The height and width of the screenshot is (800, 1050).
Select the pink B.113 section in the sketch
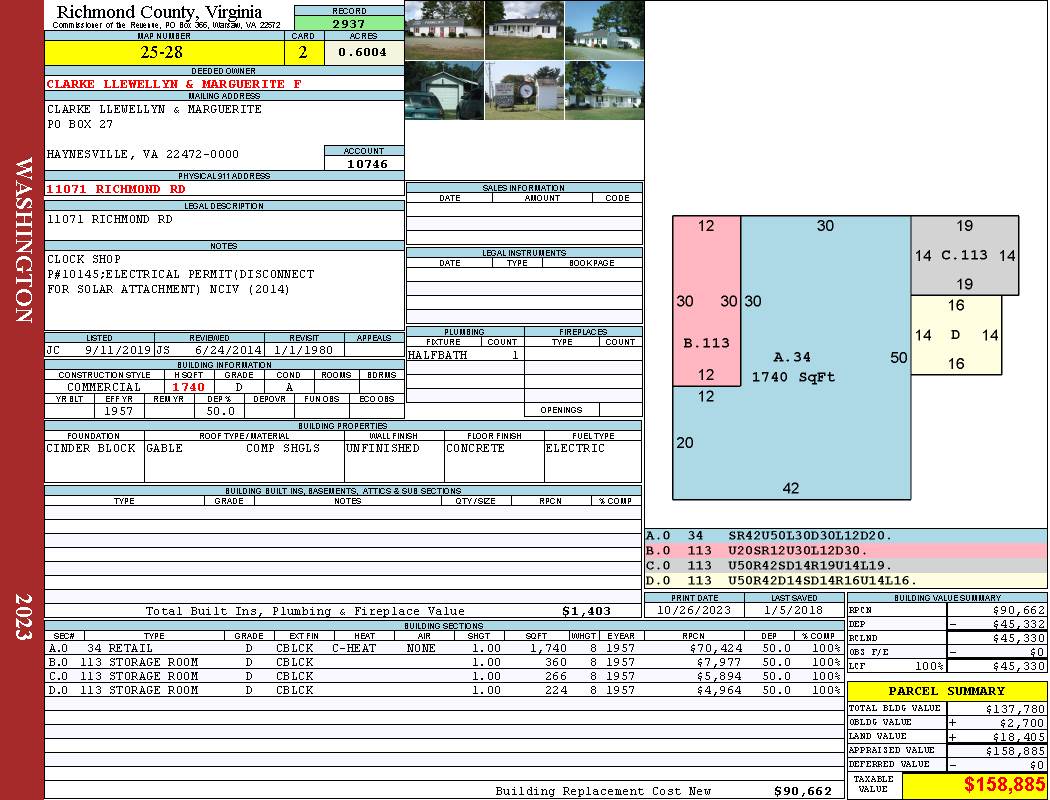pyautogui.click(x=706, y=301)
